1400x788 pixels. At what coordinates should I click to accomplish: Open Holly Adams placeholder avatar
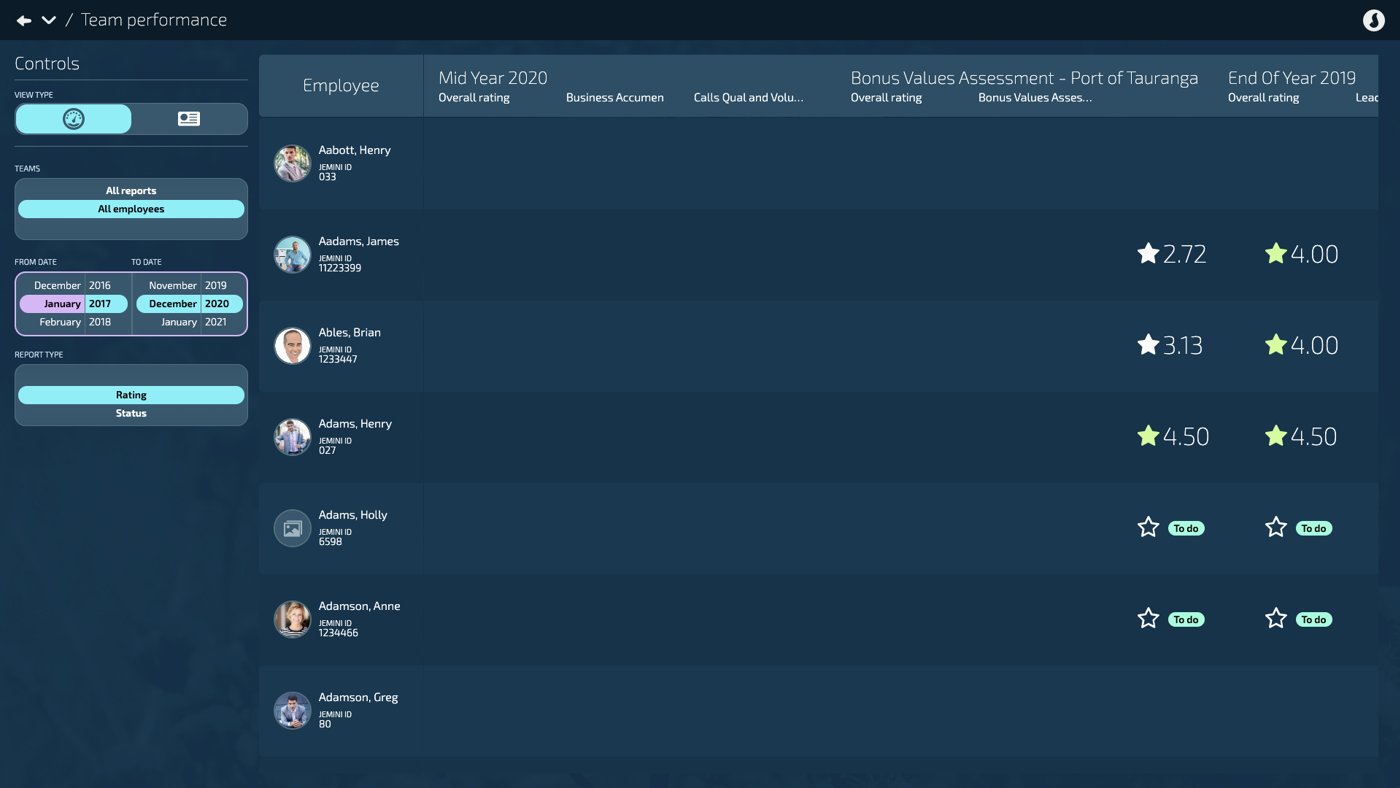[292, 528]
